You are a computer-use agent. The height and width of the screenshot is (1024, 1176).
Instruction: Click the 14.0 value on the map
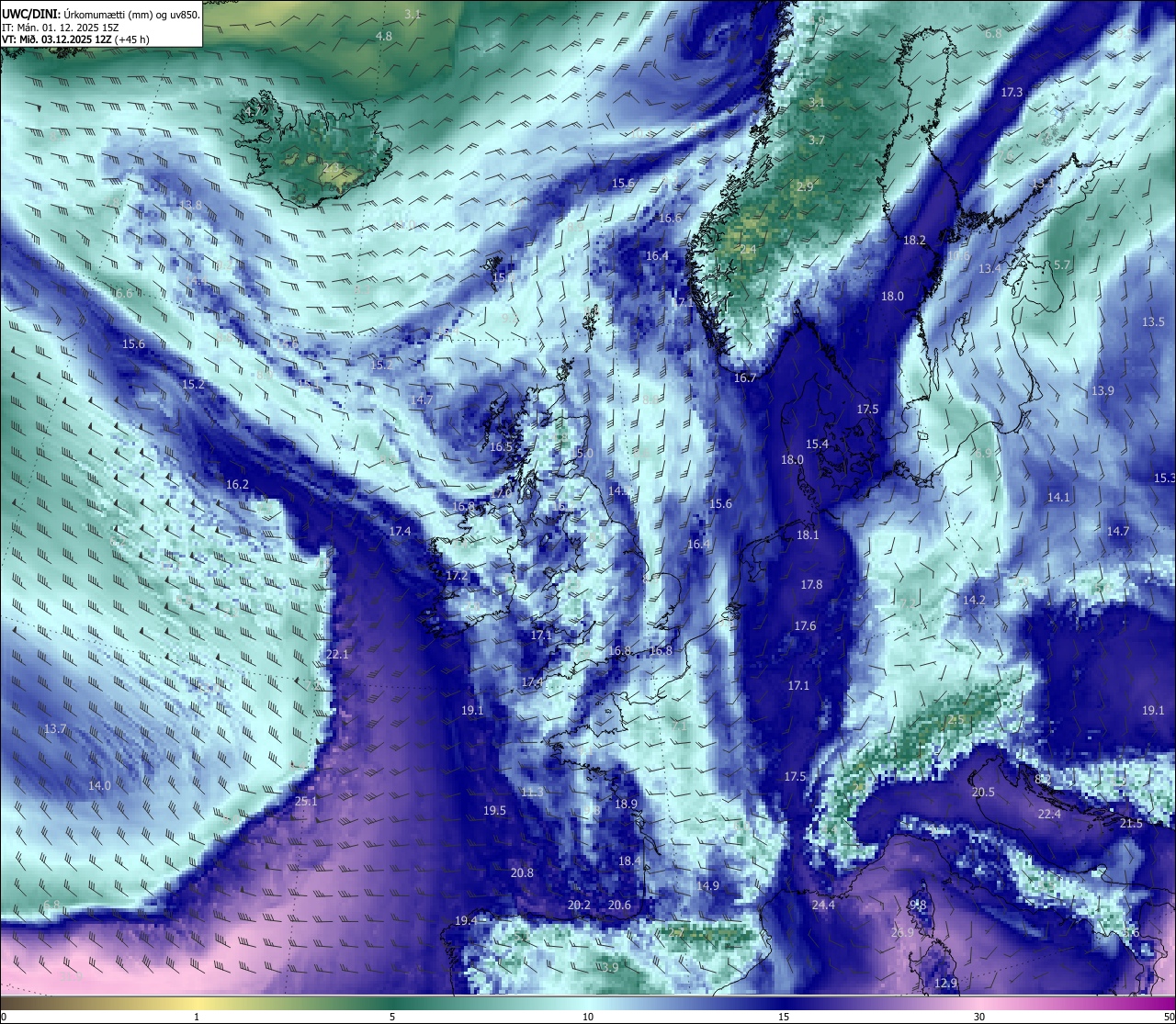[99, 785]
